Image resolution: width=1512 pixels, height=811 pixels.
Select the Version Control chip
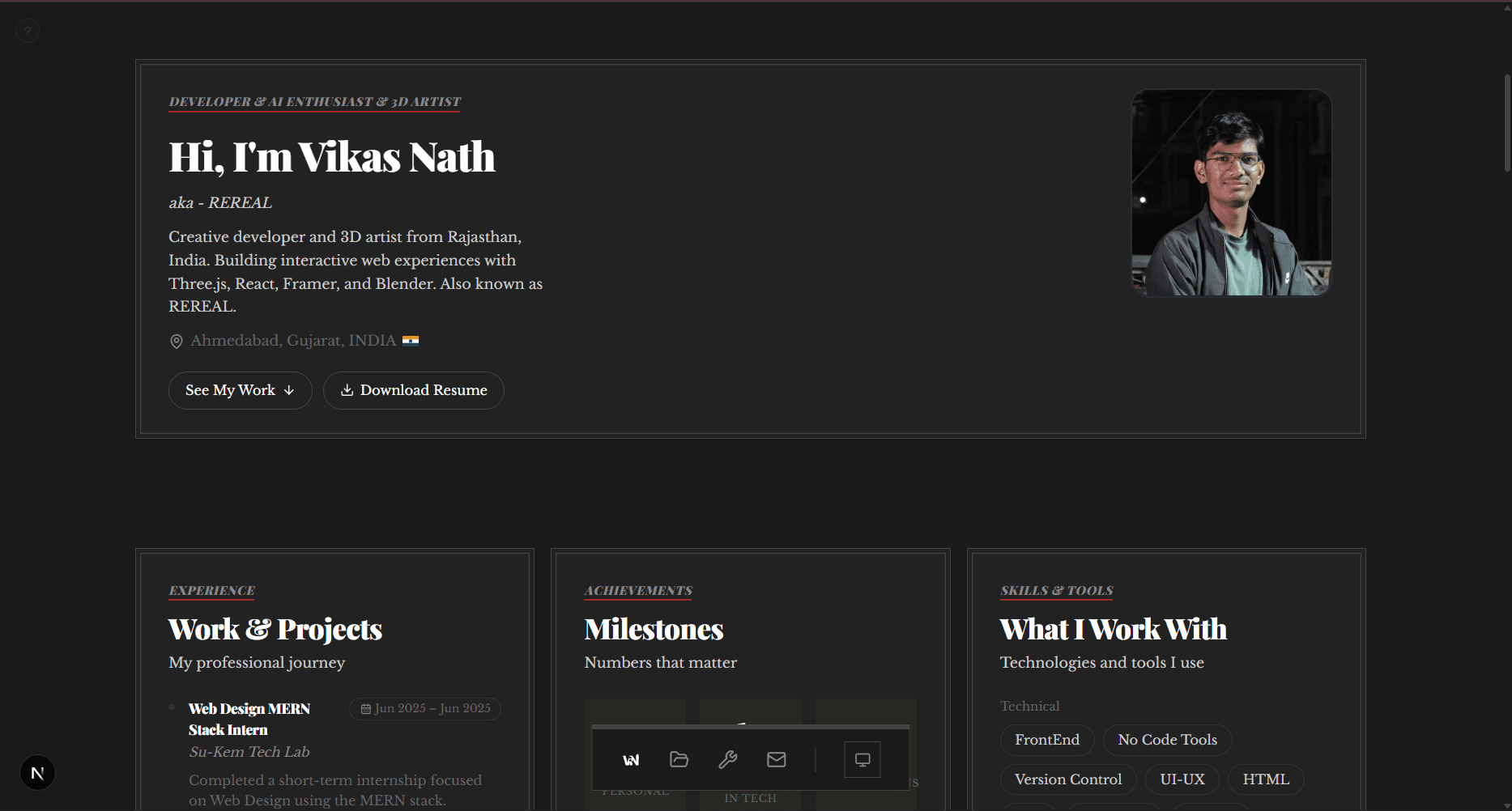click(x=1068, y=779)
